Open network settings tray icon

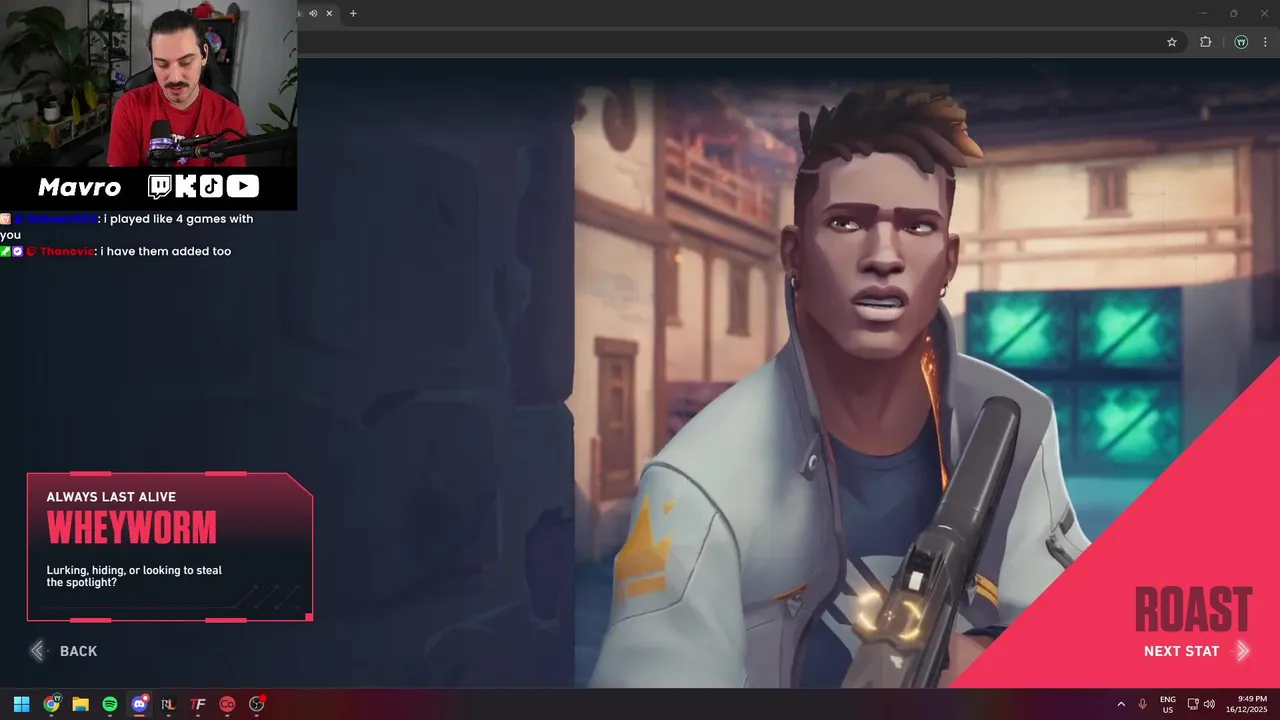(1193, 704)
